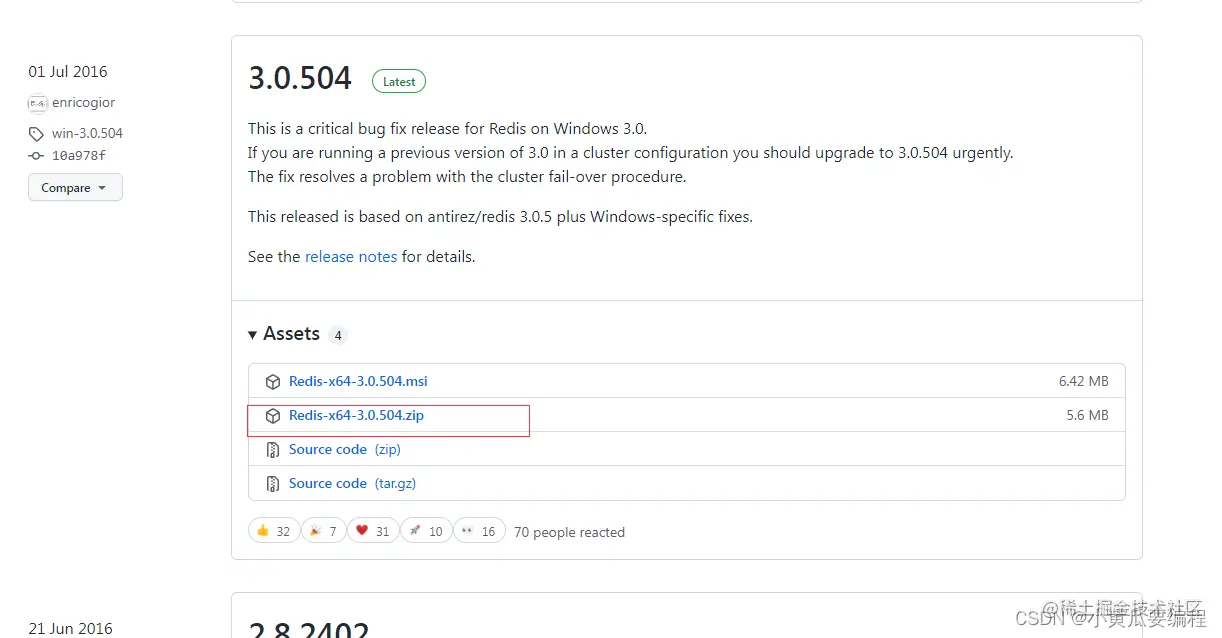Add a hooray party reaction (7)
Viewport: 1222px width, 638px height.
(322, 531)
